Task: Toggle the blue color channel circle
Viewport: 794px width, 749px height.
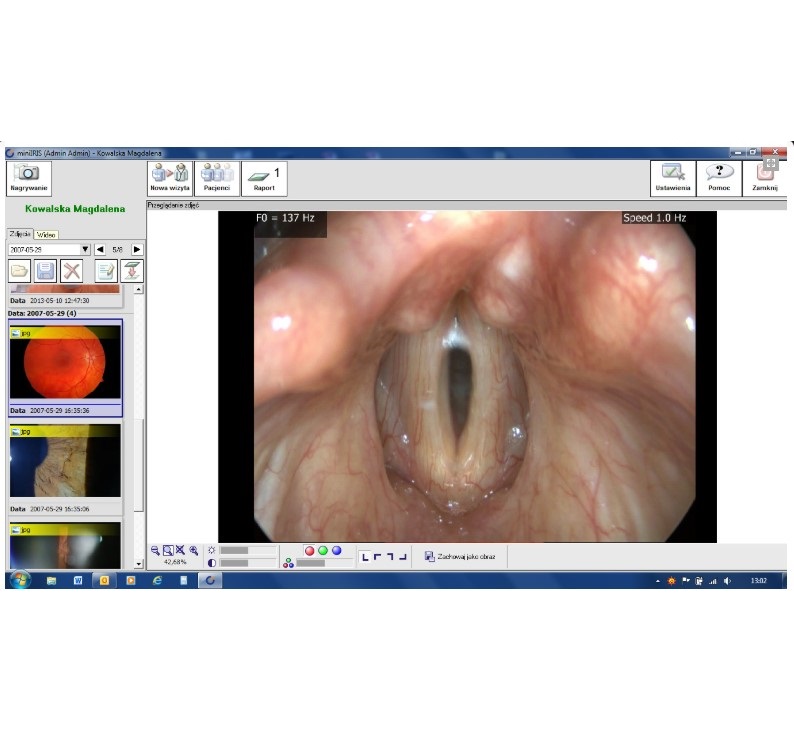Action: 337,550
